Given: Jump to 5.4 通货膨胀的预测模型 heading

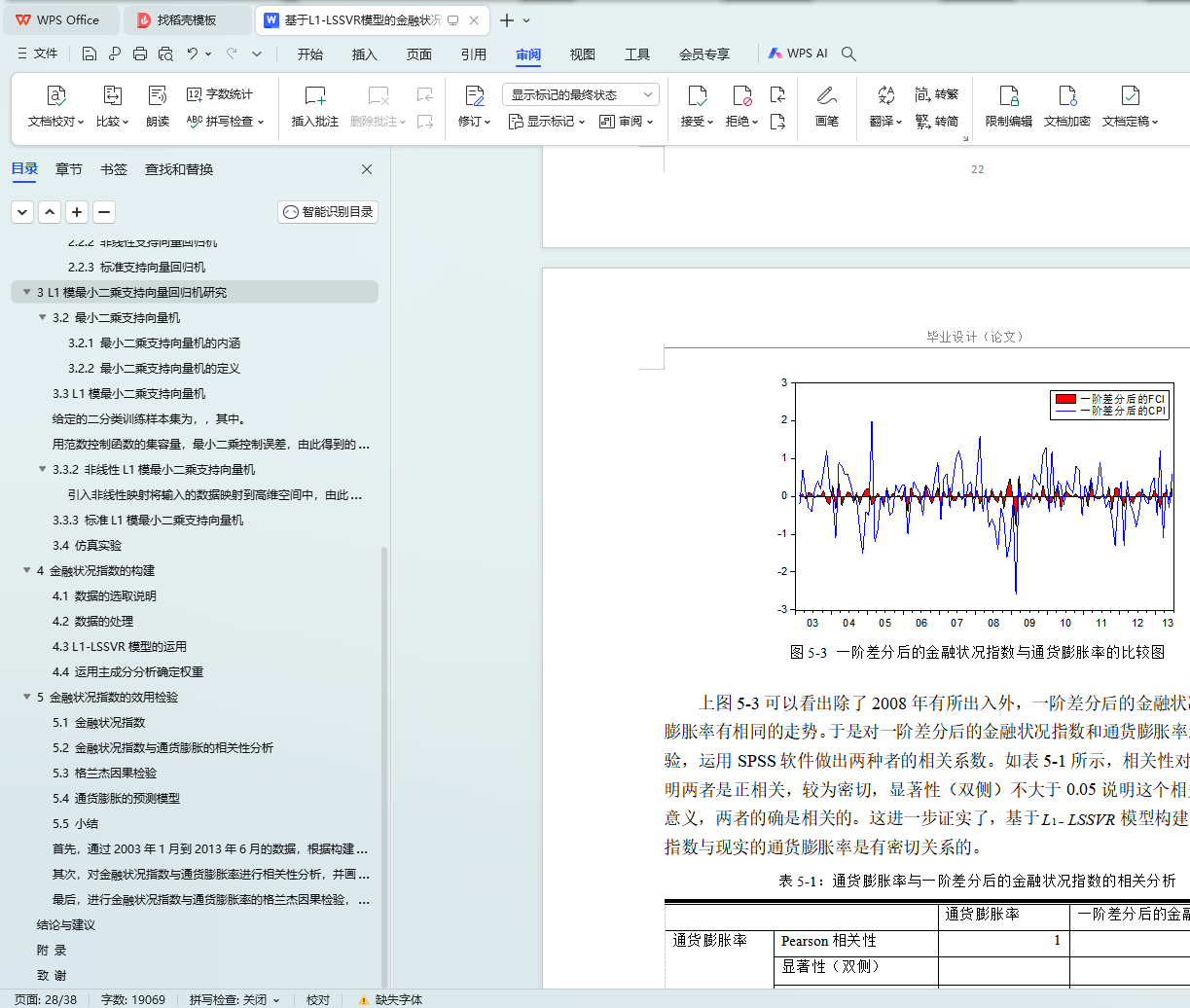Looking at the screenshot, I should pos(117,798).
